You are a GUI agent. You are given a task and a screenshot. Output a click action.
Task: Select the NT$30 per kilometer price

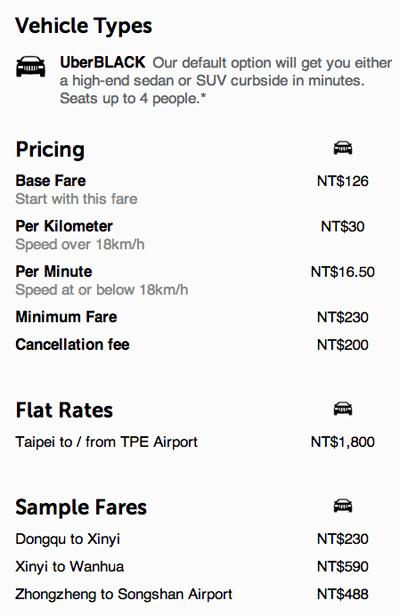(343, 227)
